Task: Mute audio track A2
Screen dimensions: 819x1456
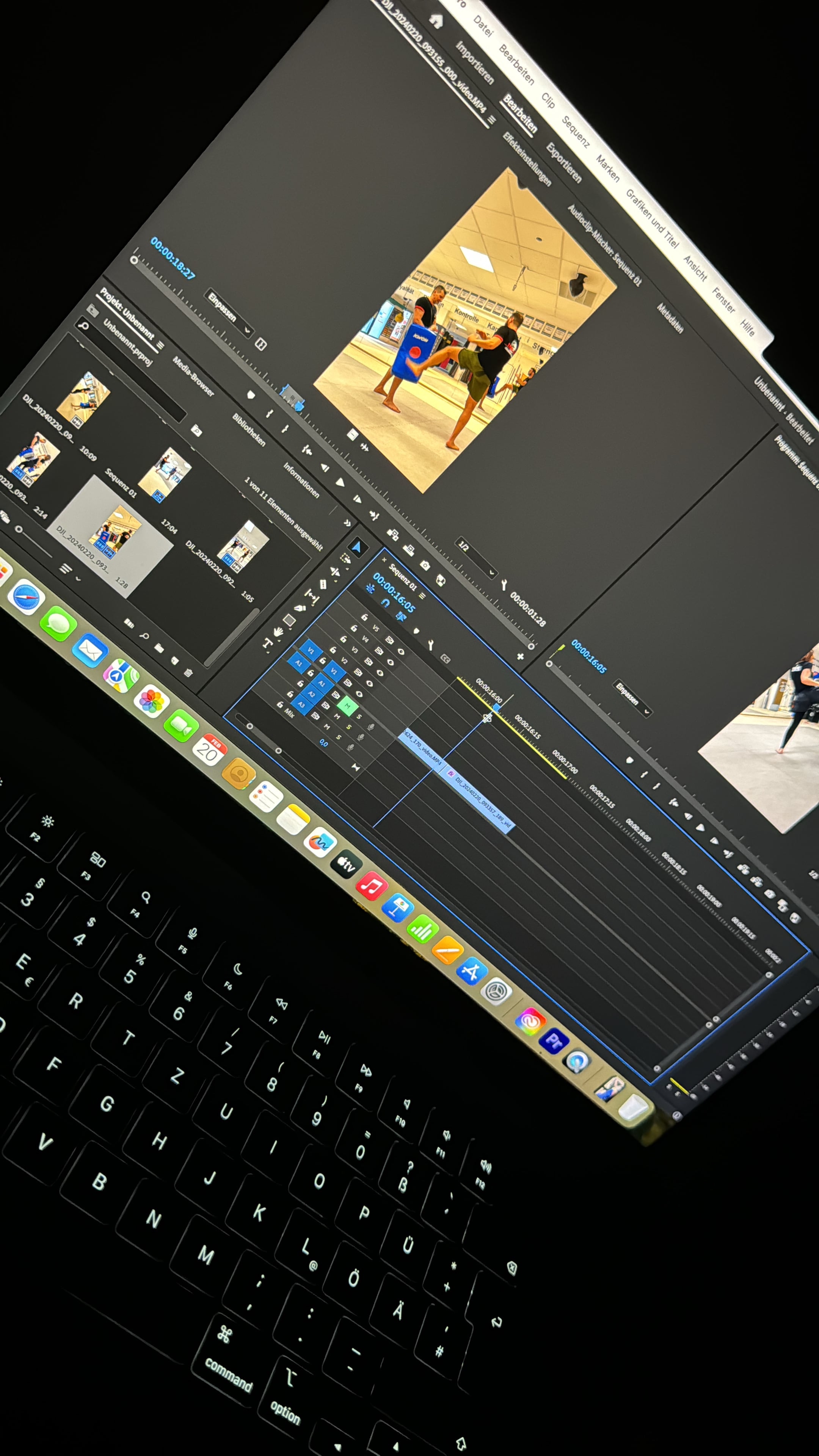Action: click(337, 716)
